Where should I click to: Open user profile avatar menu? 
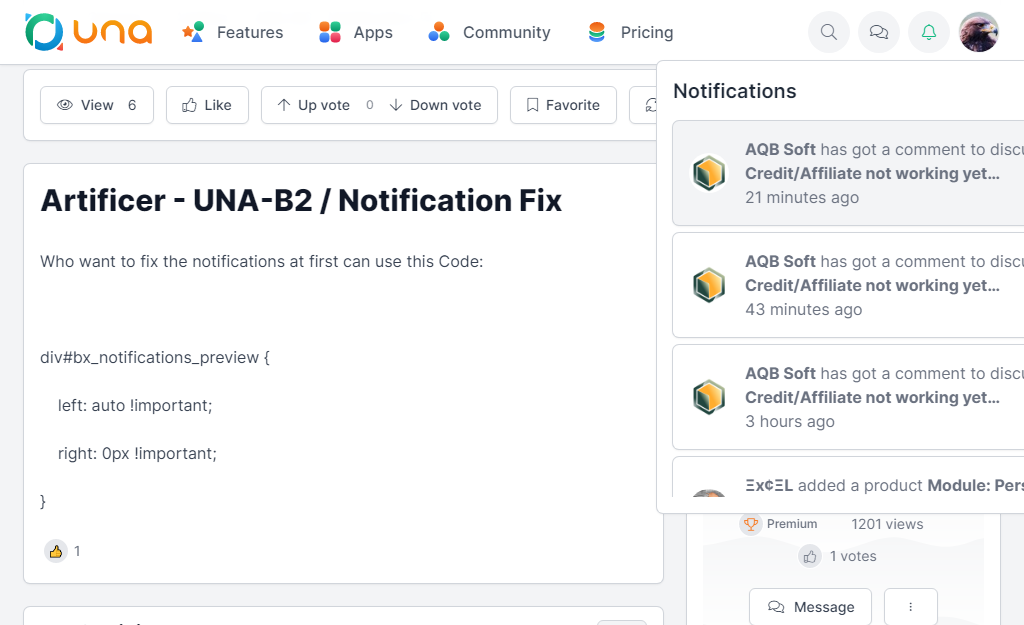pos(978,32)
